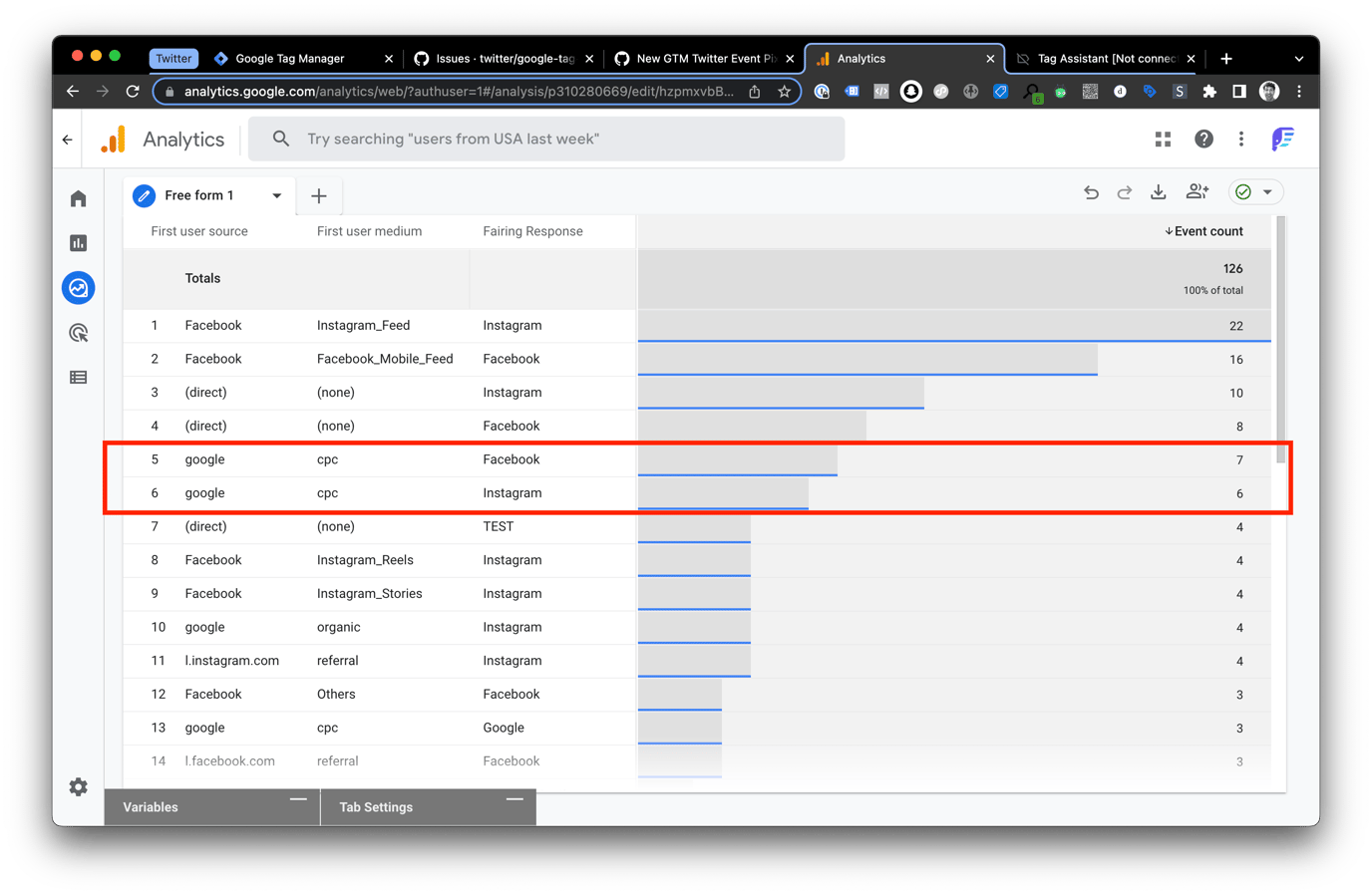Bookmark this page with the star
The image size is (1372, 895).
785,92
